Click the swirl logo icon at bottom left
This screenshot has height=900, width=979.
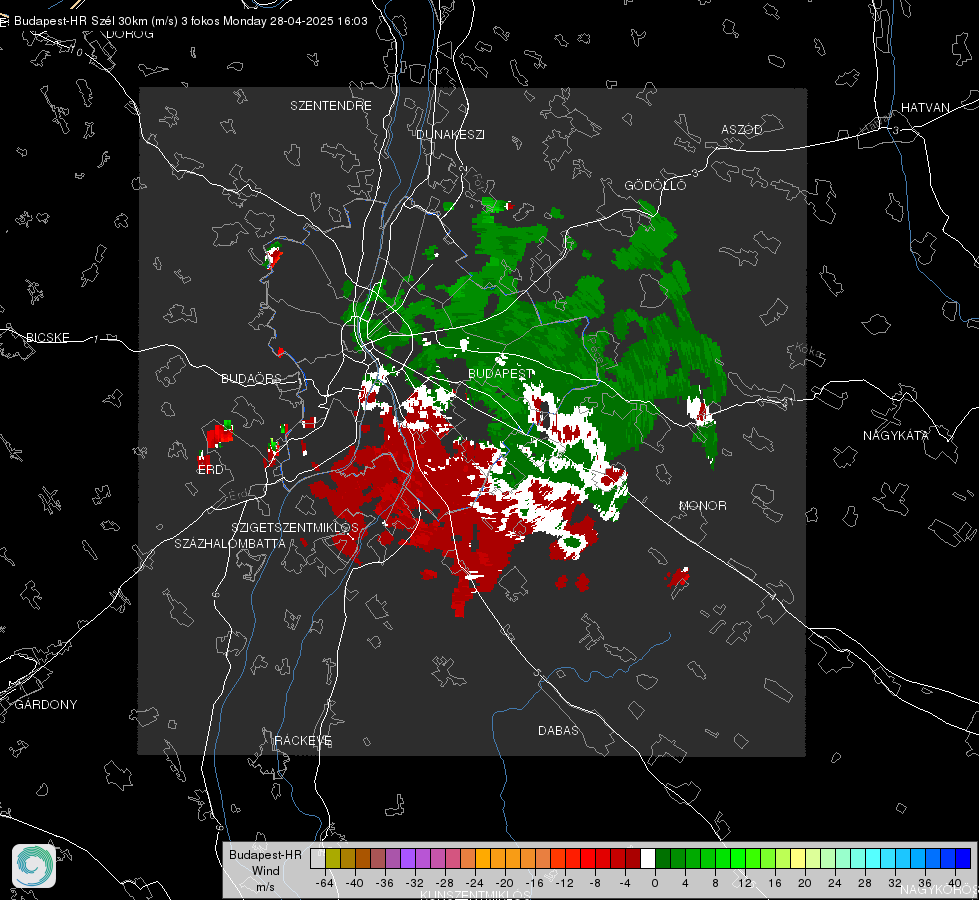[34, 866]
